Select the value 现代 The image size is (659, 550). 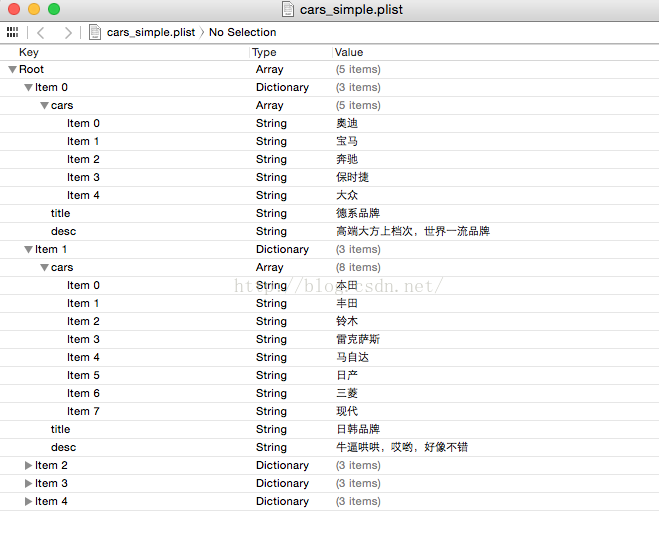pyautogui.click(x=347, y=412)
